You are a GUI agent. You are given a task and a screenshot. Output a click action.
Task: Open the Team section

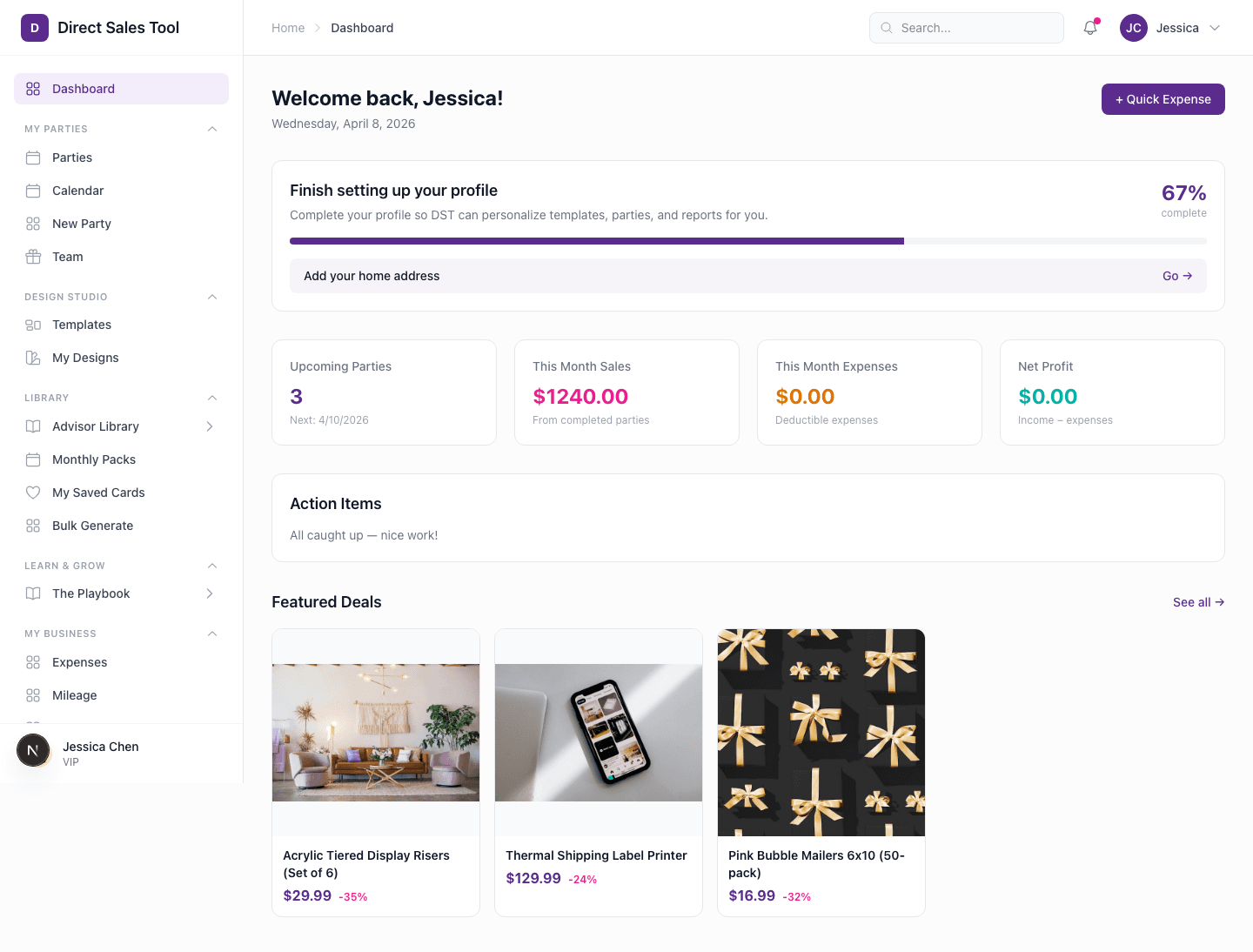65,257
